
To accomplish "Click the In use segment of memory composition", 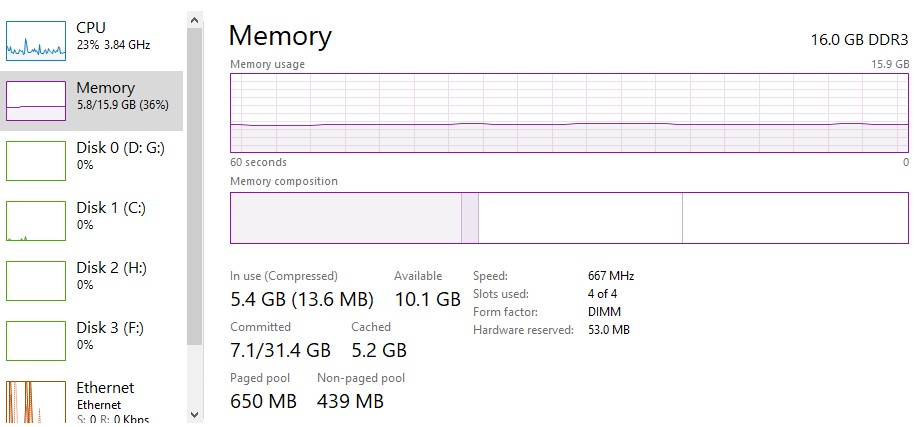I will click(345, 217).
